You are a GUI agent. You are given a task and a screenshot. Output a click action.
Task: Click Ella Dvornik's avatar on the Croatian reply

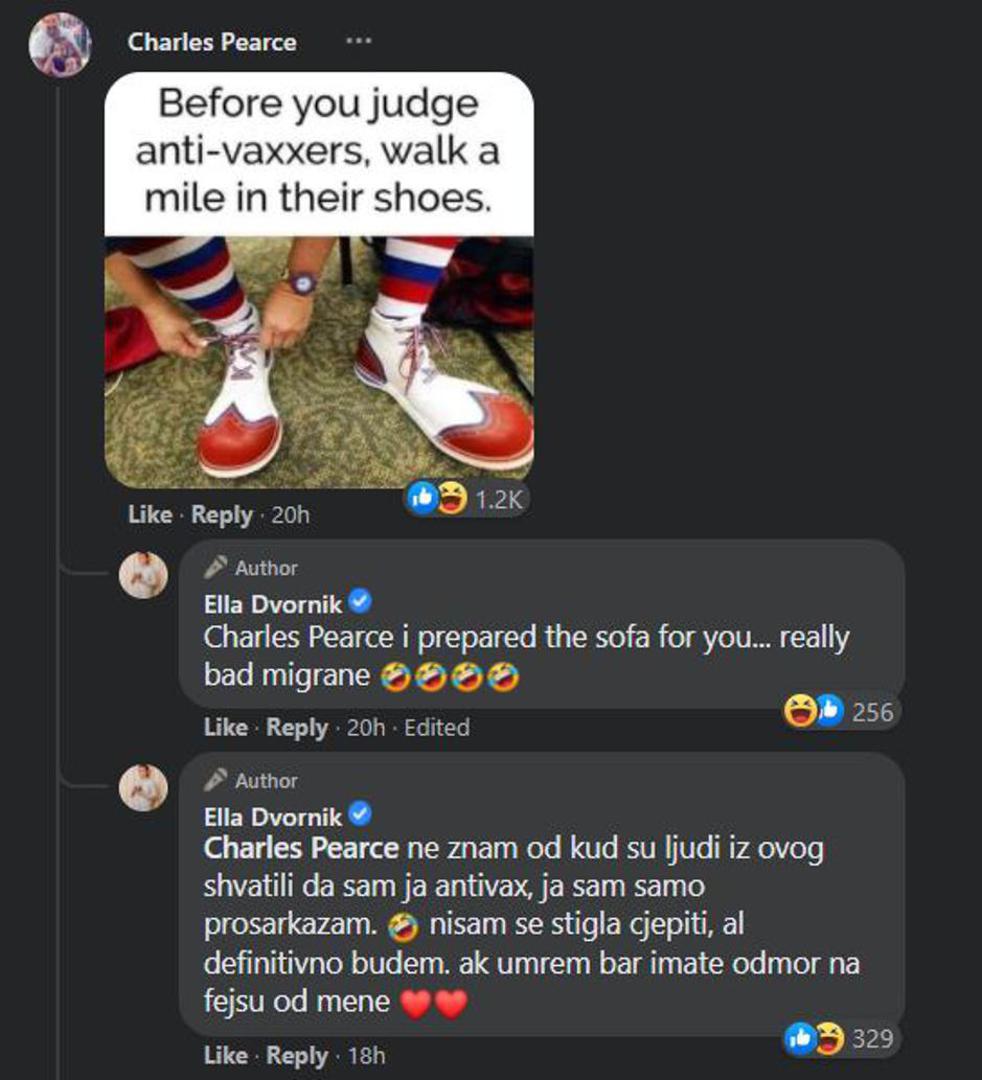pos(144,788)
